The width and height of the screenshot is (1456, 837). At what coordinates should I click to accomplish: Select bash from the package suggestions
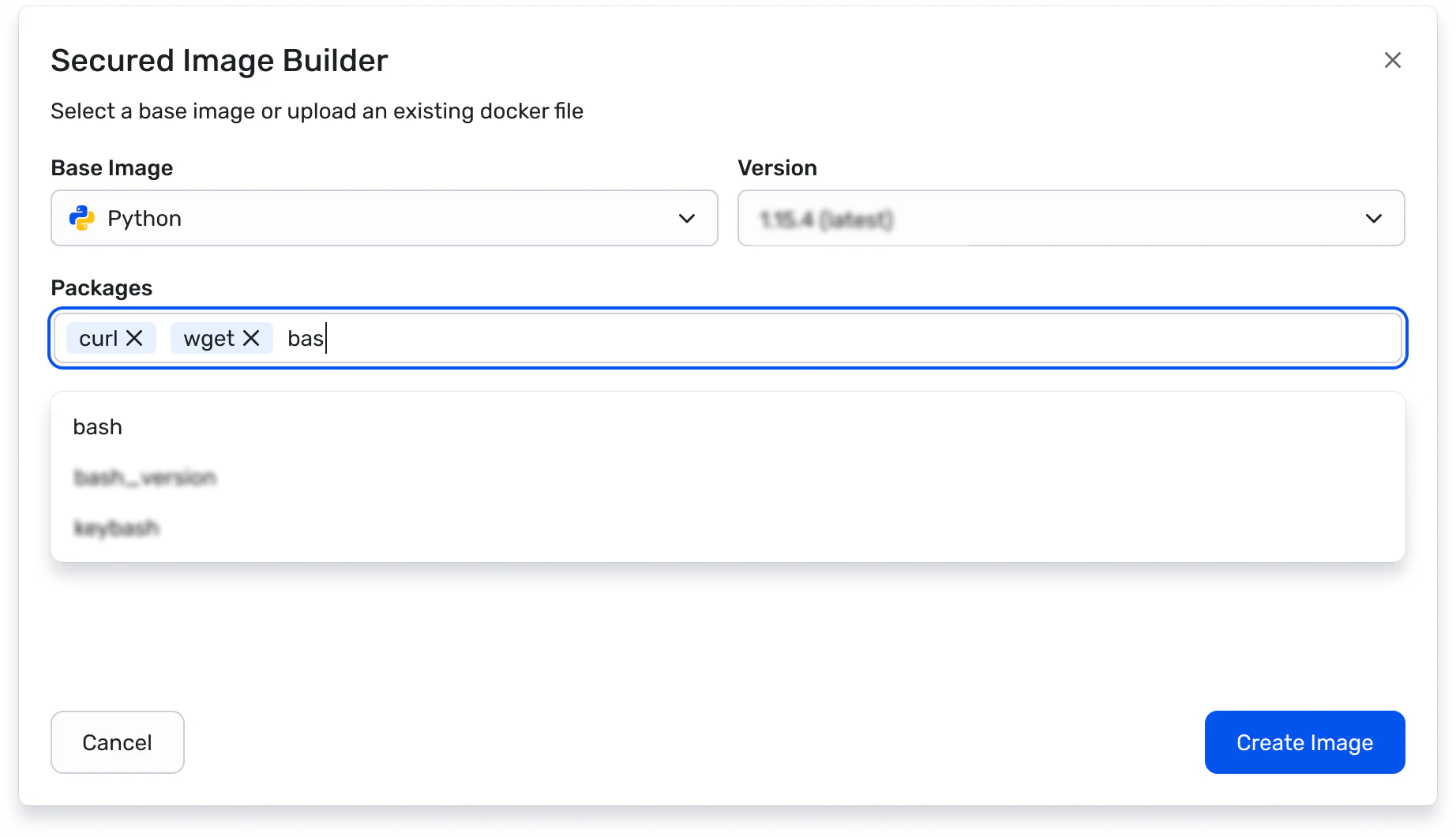click(98, 427)
